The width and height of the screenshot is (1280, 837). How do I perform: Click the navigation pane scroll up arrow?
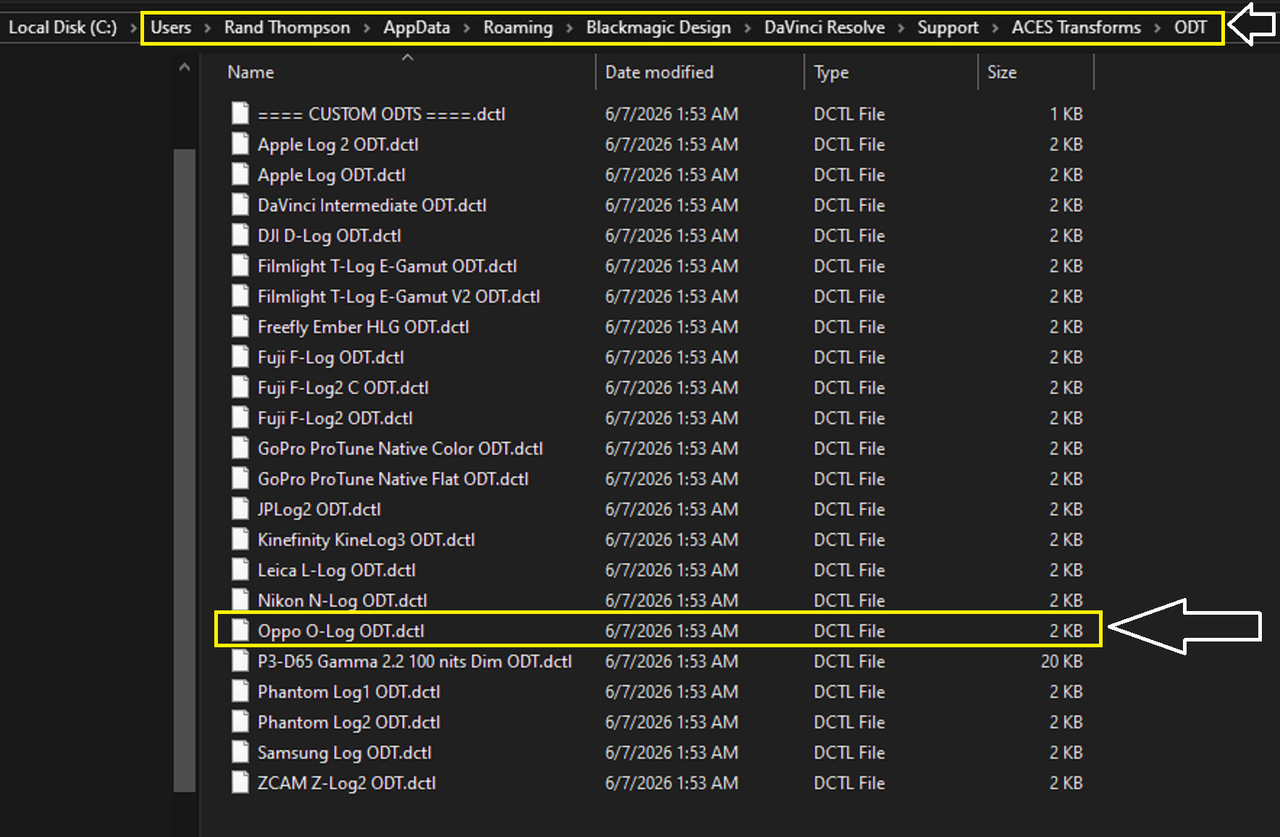183,68
